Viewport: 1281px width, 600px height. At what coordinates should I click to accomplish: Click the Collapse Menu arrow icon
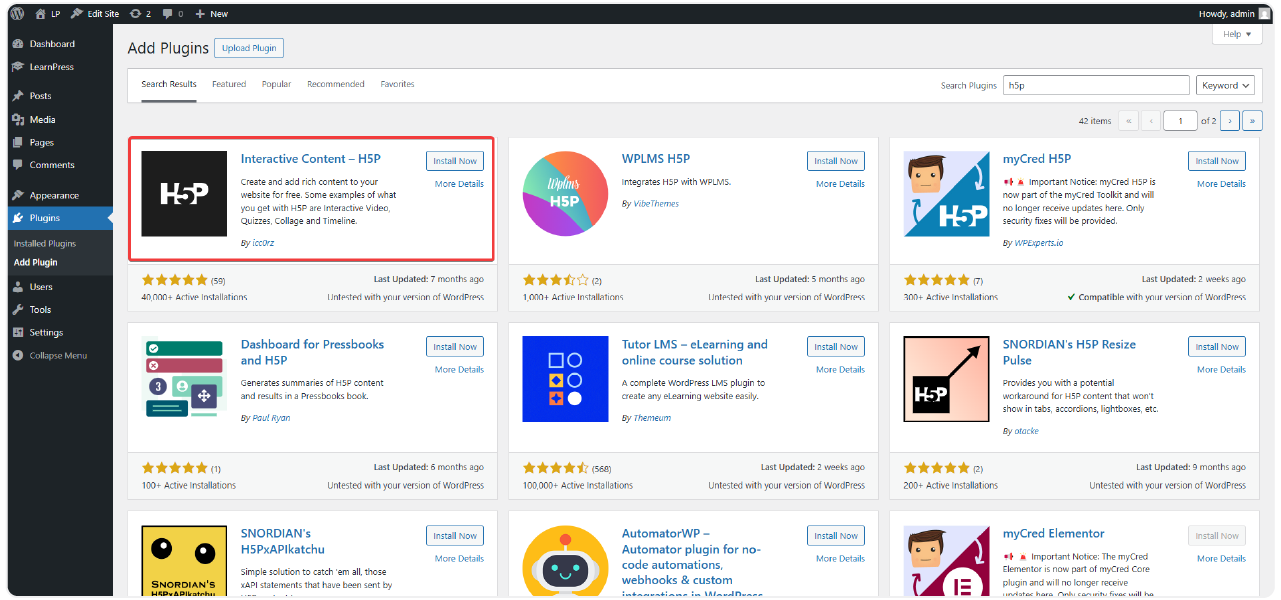point(18,356)
